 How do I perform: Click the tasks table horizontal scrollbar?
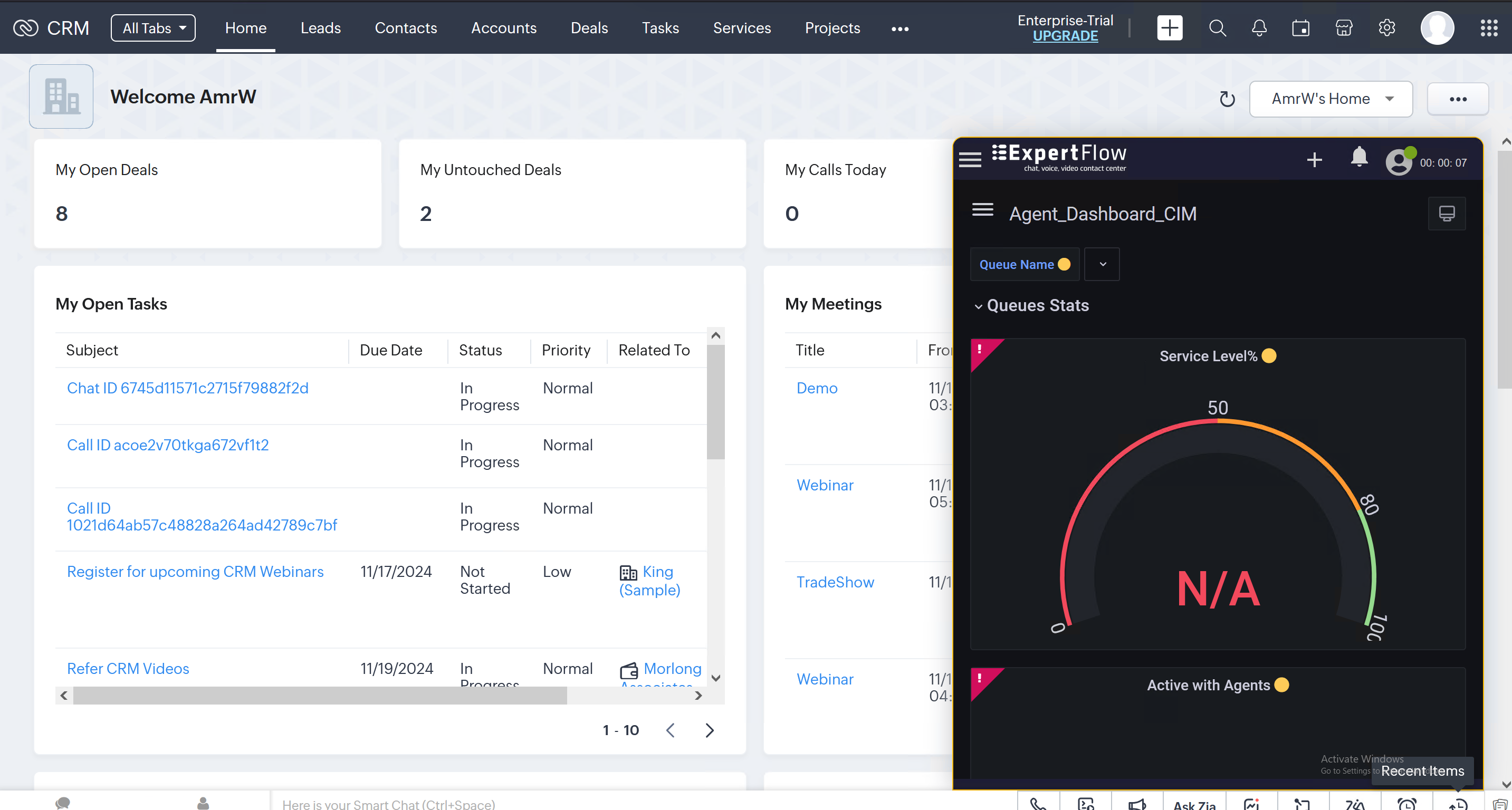click(320, 696)
